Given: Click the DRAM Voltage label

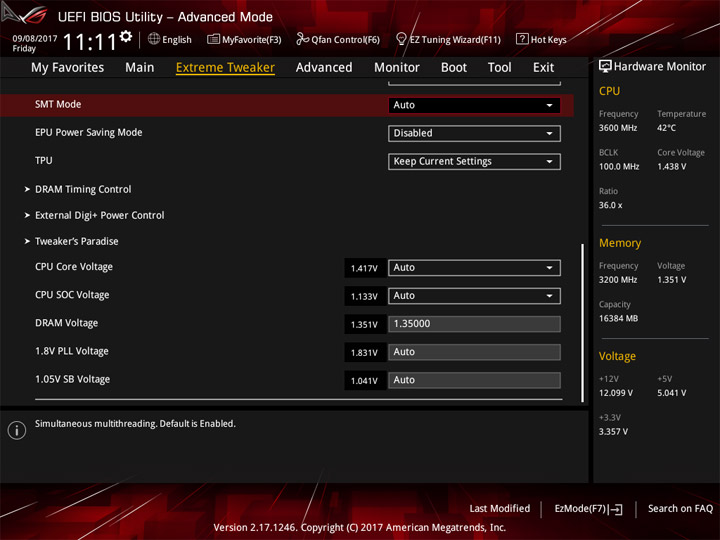Looking at the screenshot, I should tap(67, 323).
